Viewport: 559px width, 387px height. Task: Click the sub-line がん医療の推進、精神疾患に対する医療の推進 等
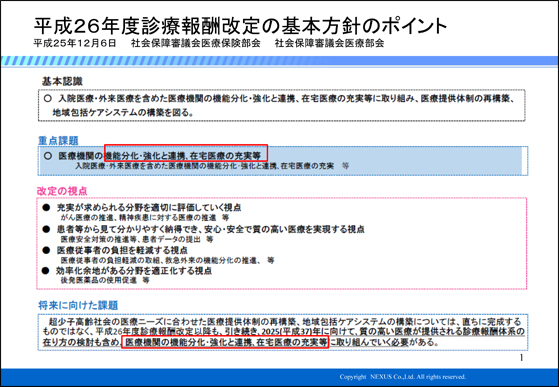pyautogui.click(x=145, y=217)
